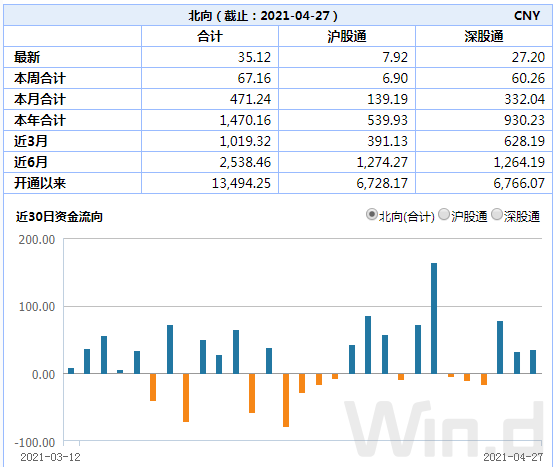Click the 本年合计 row label
Image resolution: width=554 pixels, height=467 pixels.
[40, 120]
